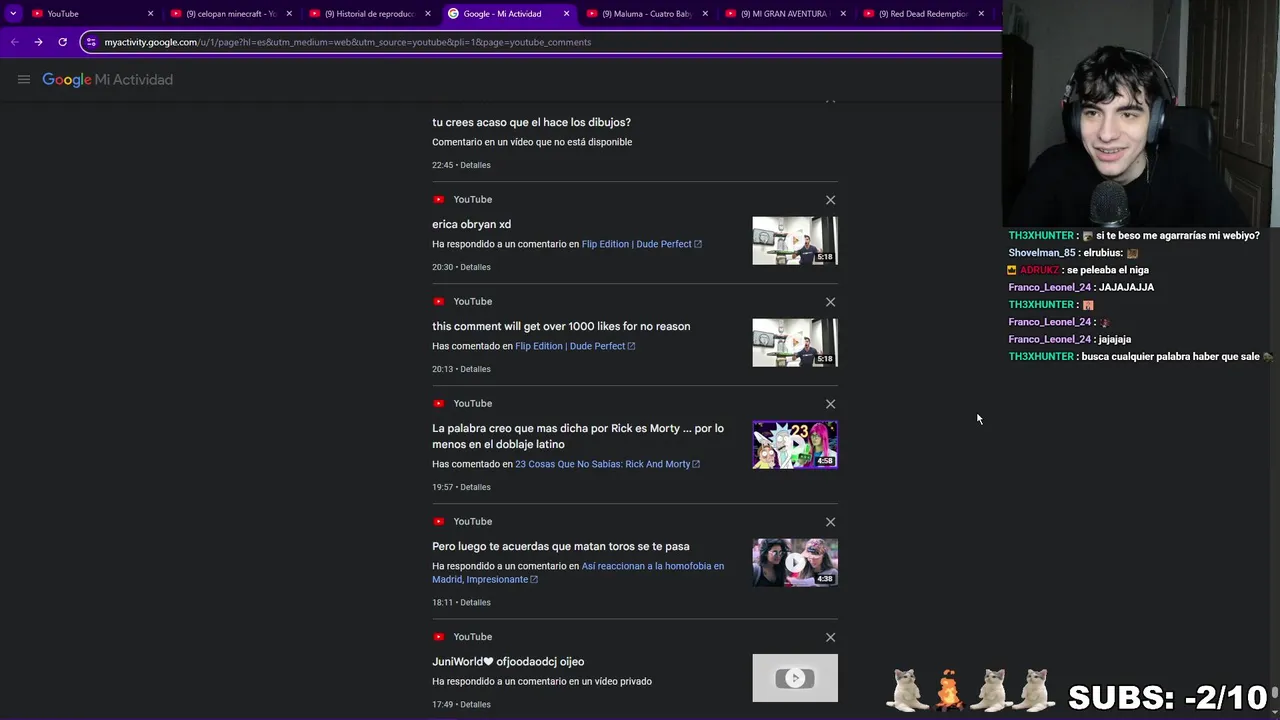Close the YouTube tab
Screen dimensions: 1280x720
(151, 14)
